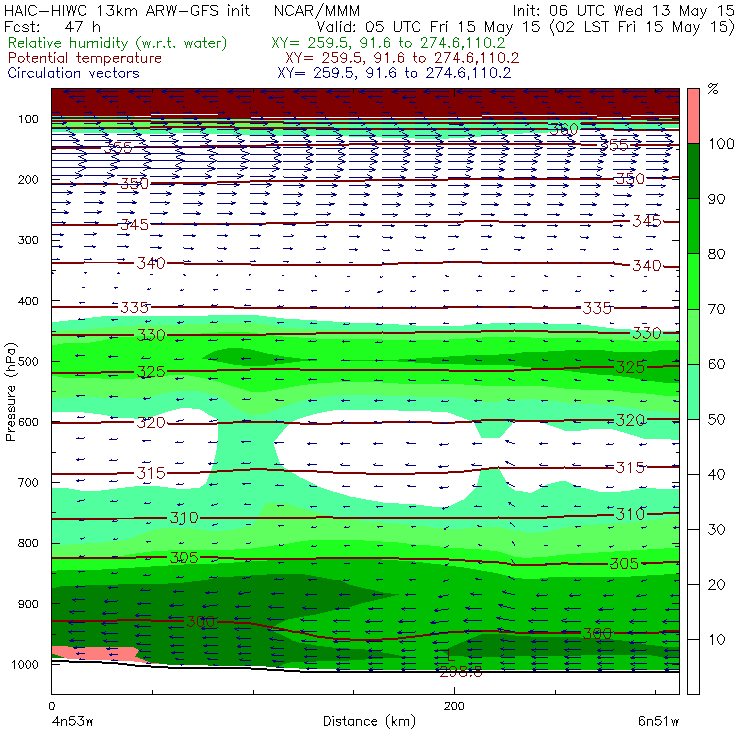This screenshot has height=740, width=740.
Task: Click the legend value '10'
Action: click(x=716, y=640)
